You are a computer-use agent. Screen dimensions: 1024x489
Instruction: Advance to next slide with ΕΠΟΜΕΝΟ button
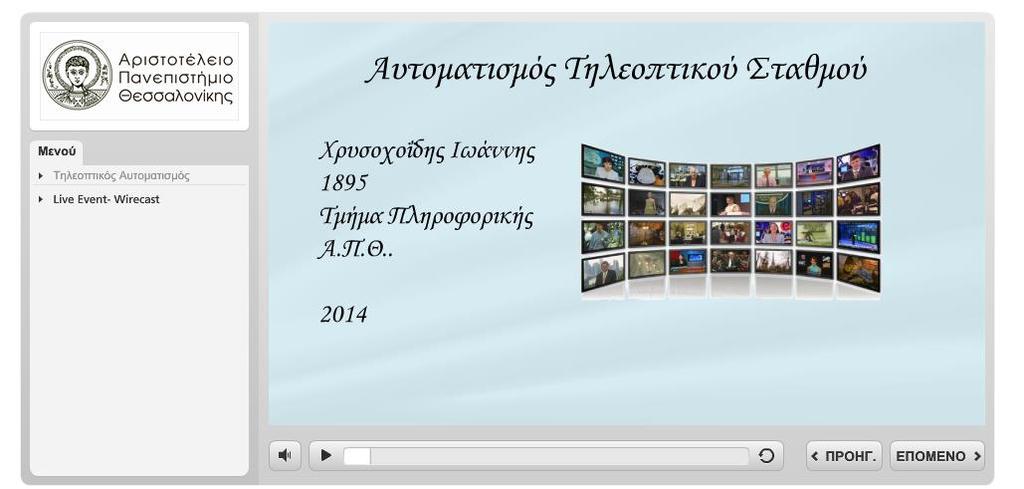[937, 456]
